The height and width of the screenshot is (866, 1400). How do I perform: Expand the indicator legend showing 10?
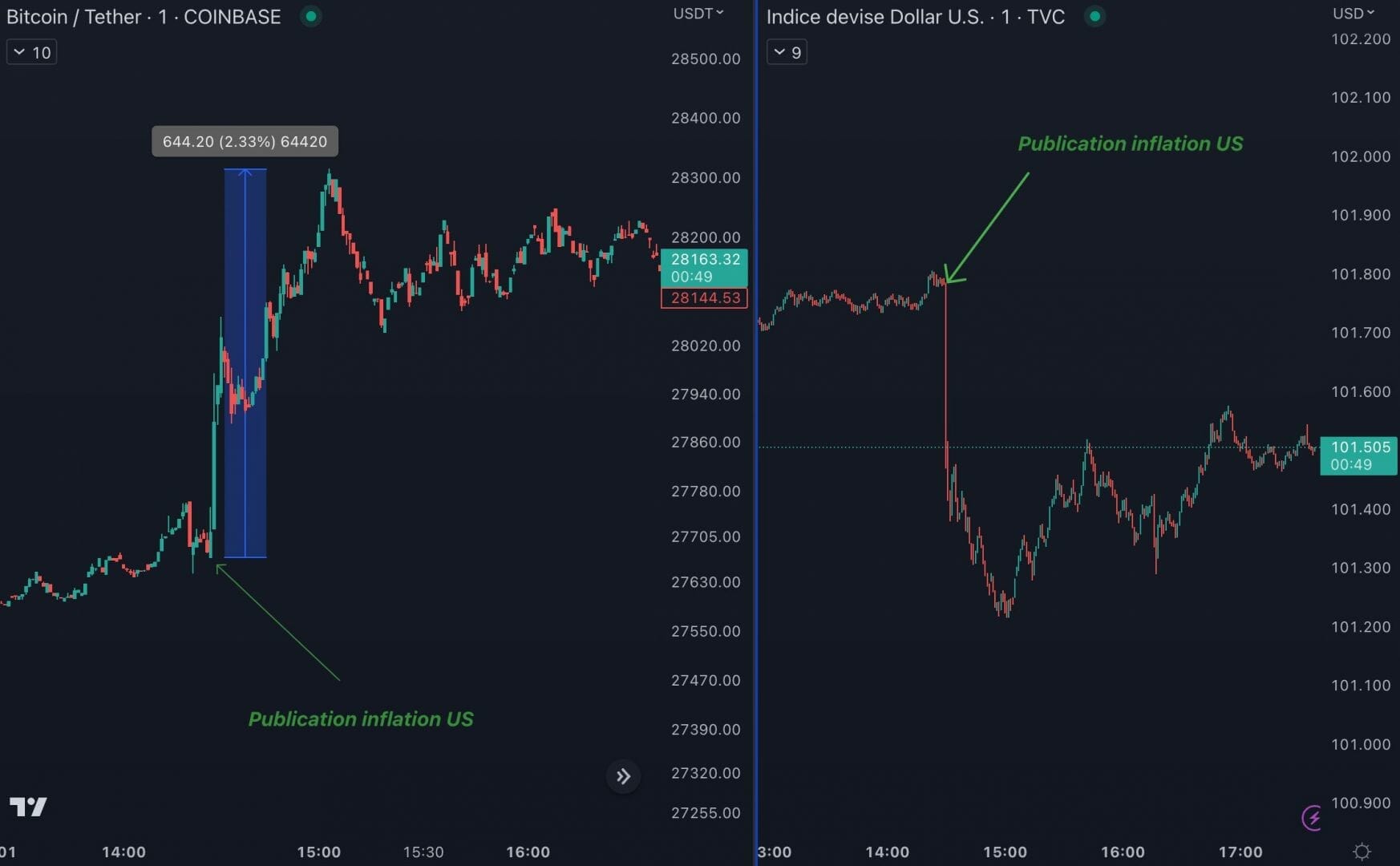(x=32, y=53)
